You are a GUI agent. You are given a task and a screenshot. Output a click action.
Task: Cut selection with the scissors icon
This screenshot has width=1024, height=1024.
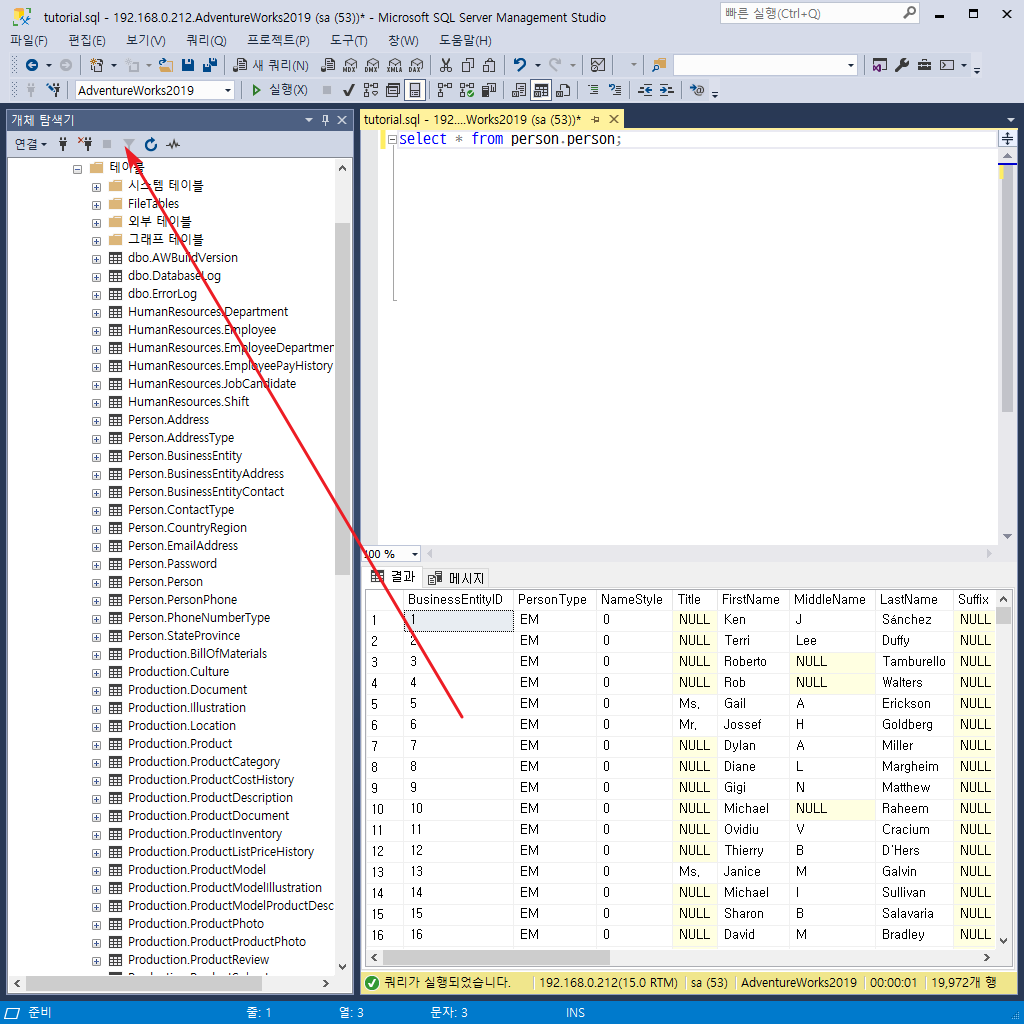(446, 65)
